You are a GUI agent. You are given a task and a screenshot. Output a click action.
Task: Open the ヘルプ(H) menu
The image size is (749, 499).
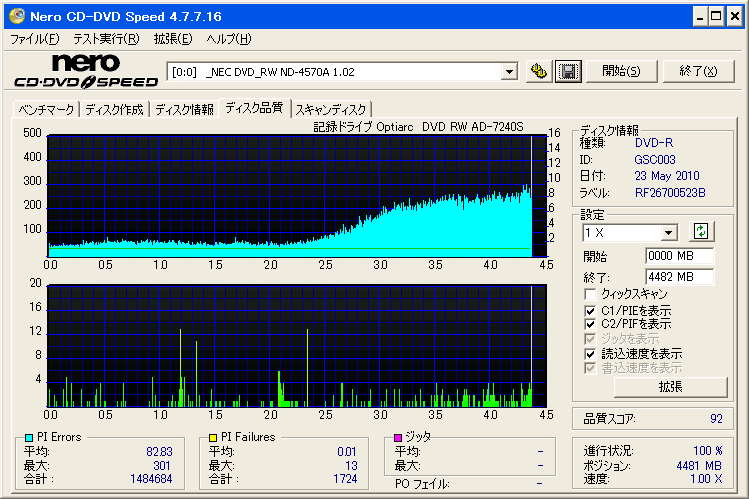[229, 39]
